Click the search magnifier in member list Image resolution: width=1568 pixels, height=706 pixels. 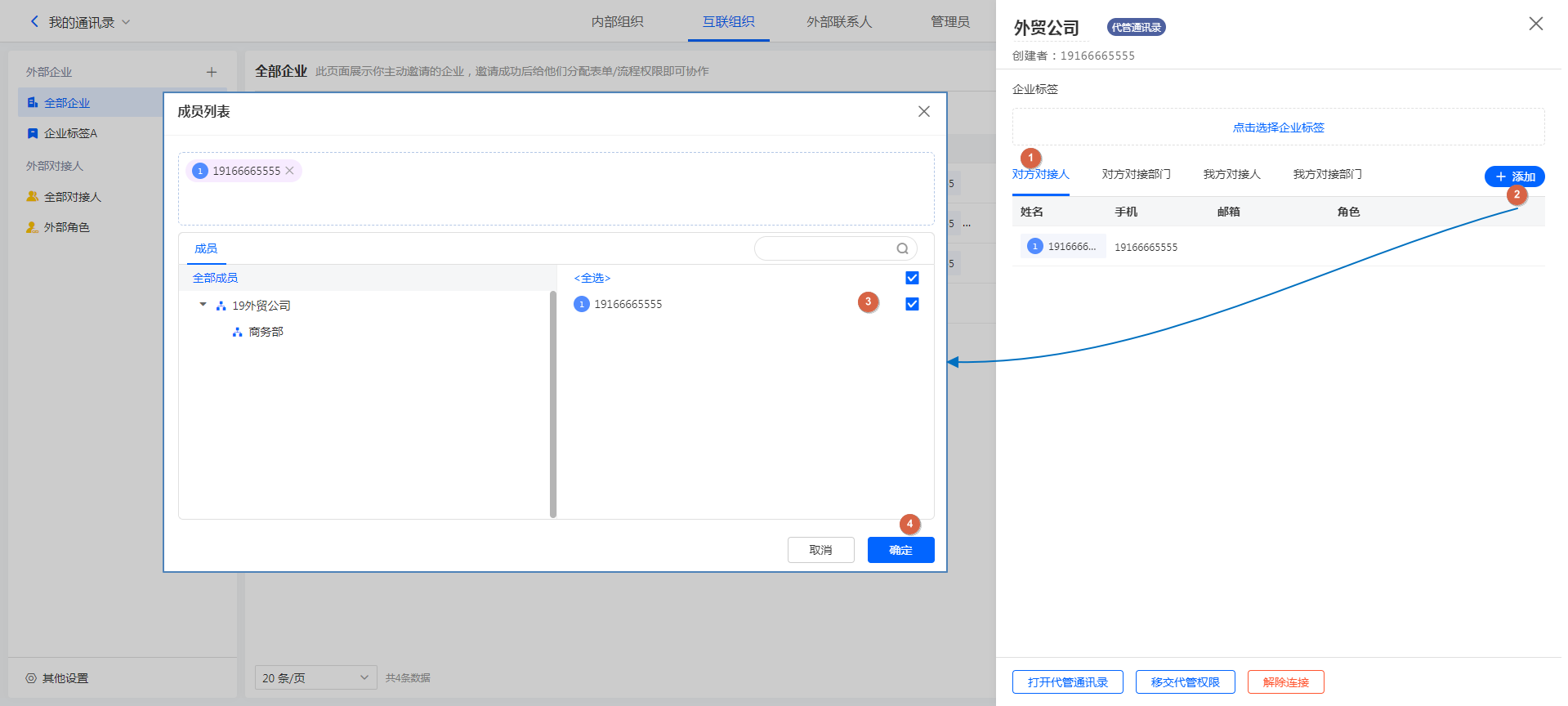click(902, 248)
